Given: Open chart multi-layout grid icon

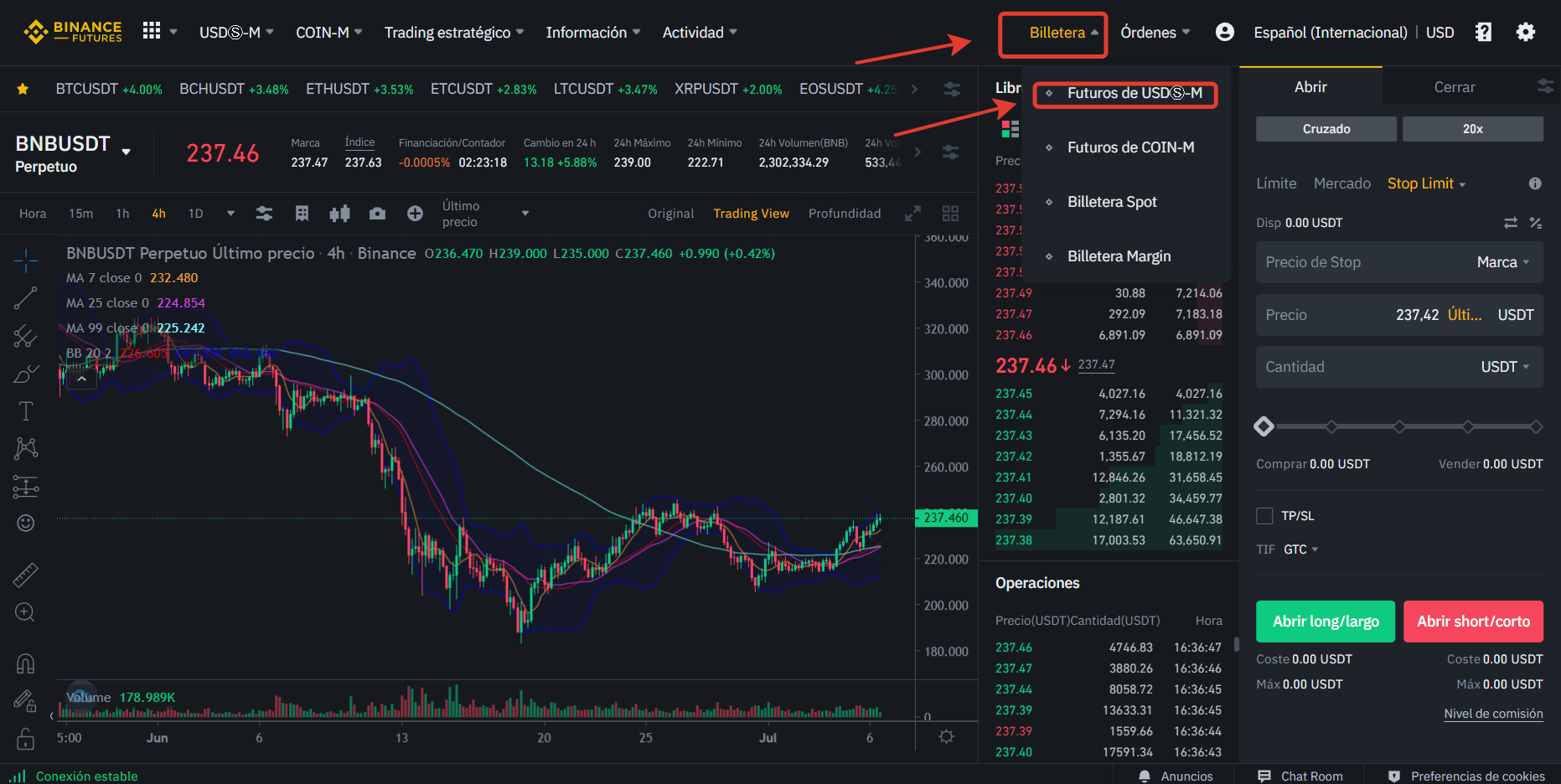Looking at the screenshot, I should [950, 214].
